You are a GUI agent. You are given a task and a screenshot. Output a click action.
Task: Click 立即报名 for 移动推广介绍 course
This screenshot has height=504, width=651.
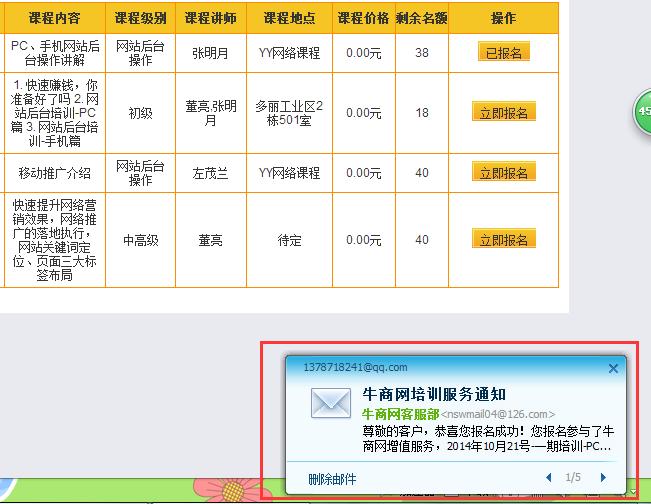click(x=503, y=173)
